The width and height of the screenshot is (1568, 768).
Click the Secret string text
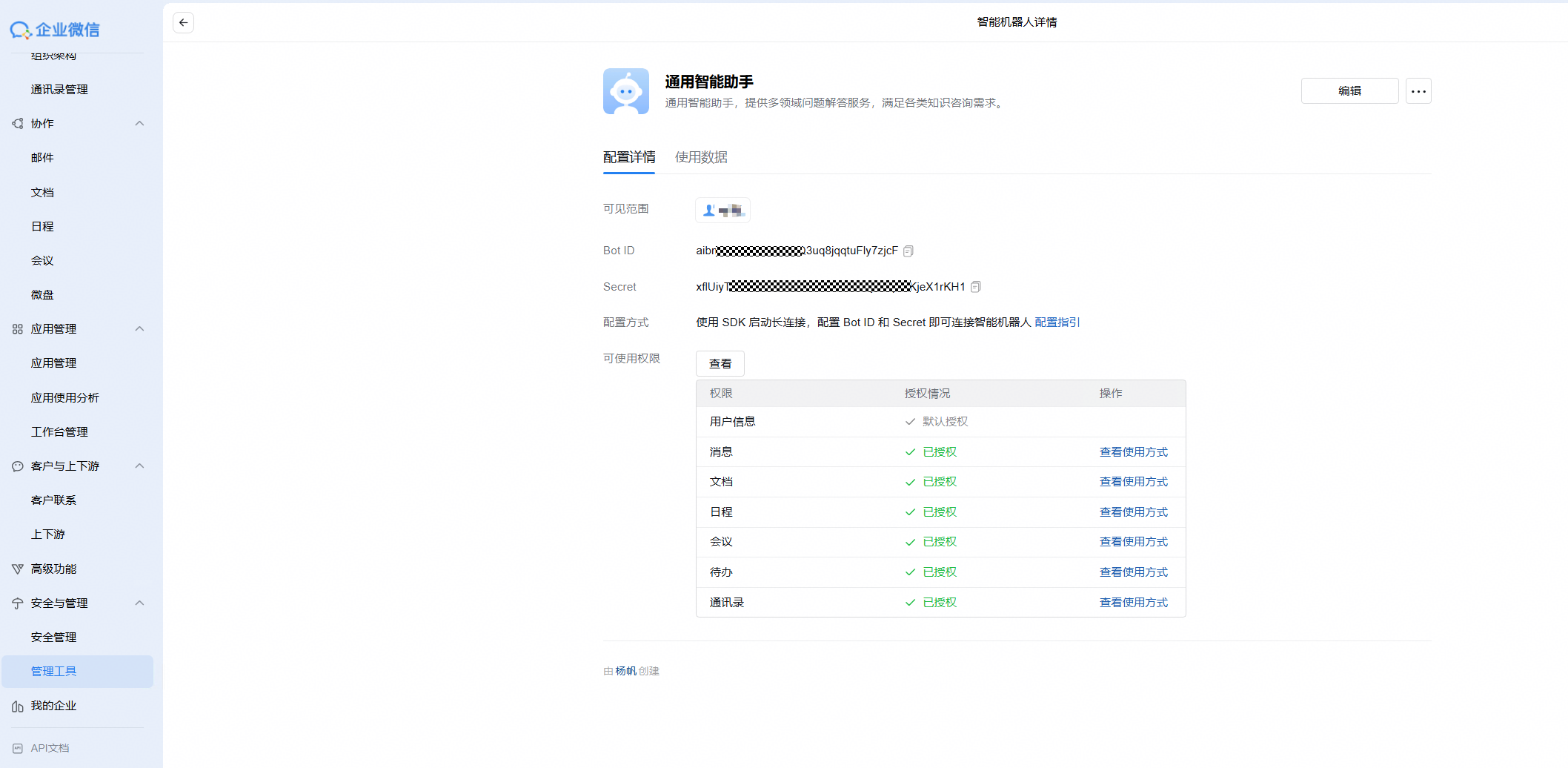click(x=831, y=287)
